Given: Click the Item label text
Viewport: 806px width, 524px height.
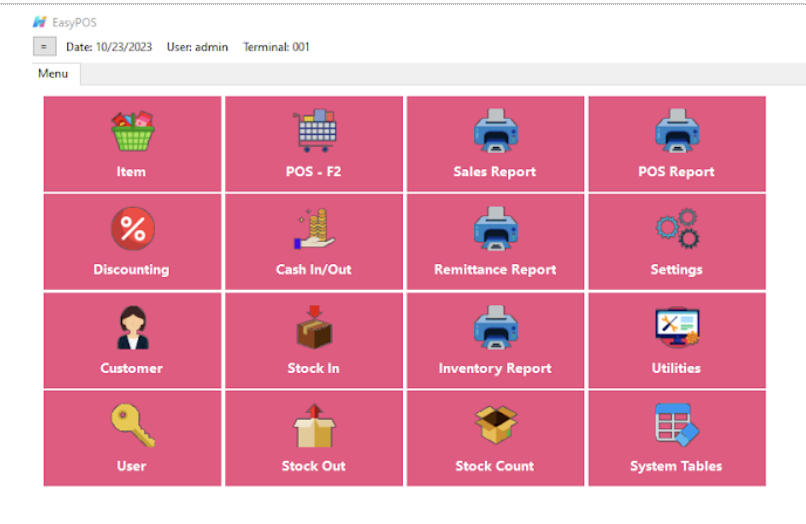Looking at the screenshot, I should 131,172.
